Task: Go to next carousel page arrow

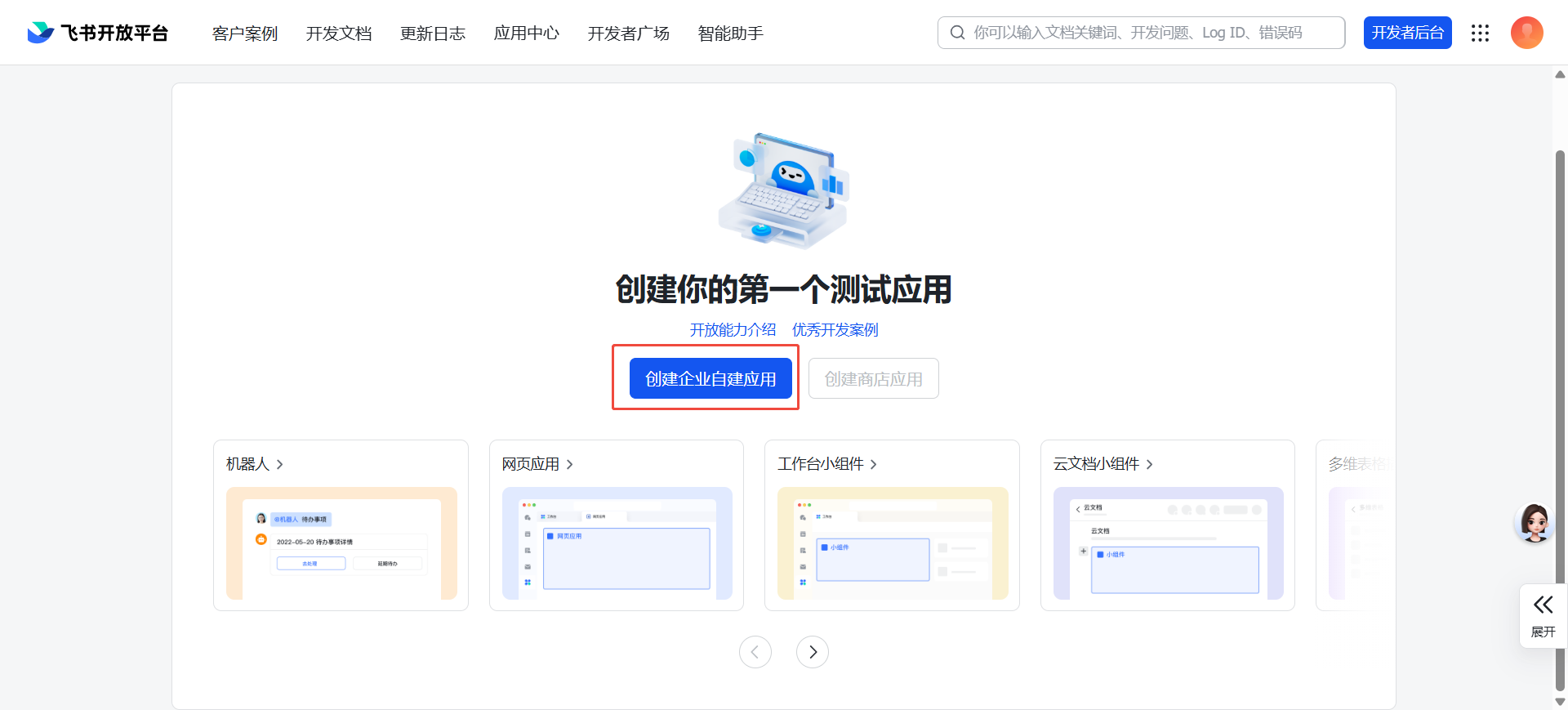Action: tap(812, 652)
